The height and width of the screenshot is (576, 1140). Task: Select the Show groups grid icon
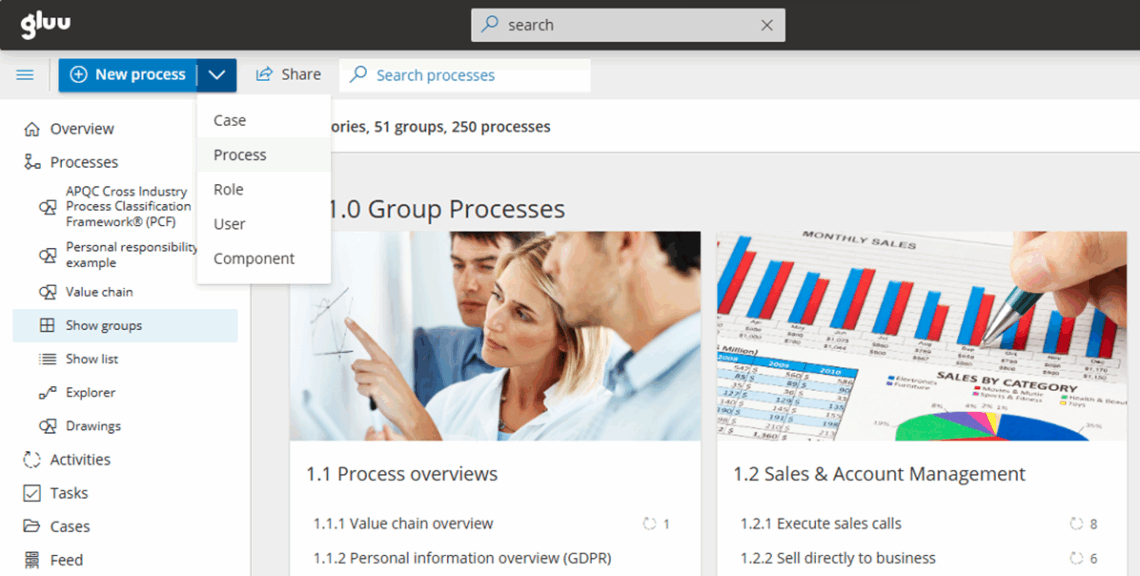coord(47,325)
